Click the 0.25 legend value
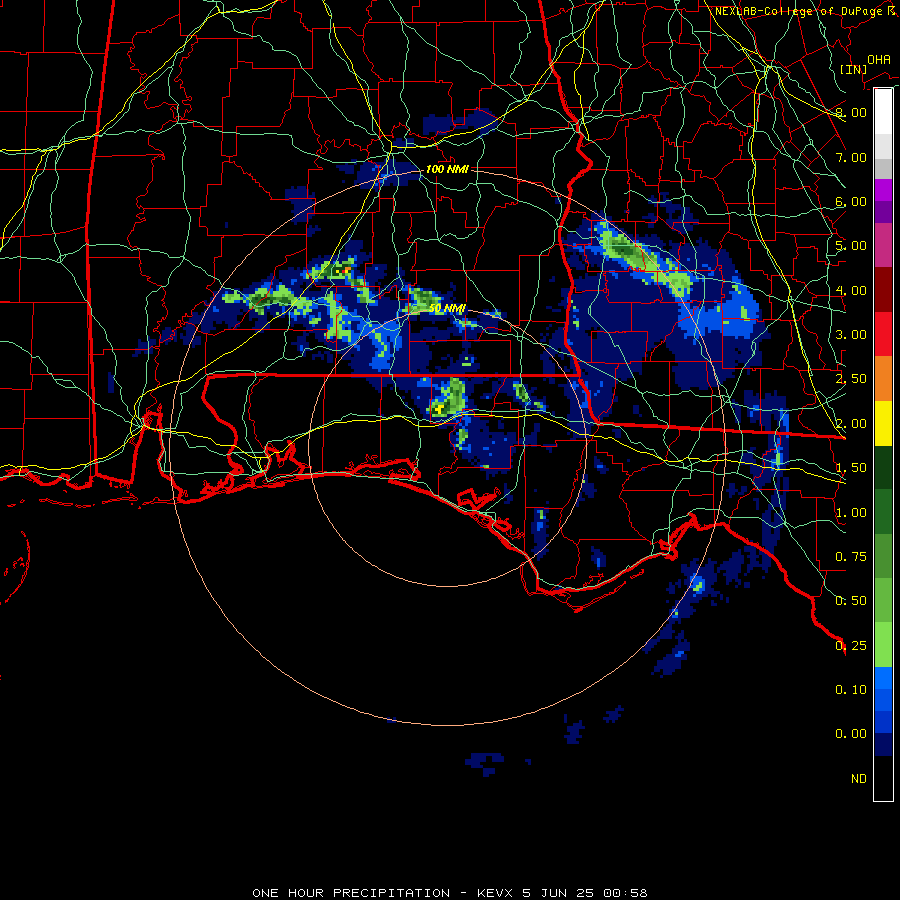Screen dimensions: 900x900 point(851,646)
